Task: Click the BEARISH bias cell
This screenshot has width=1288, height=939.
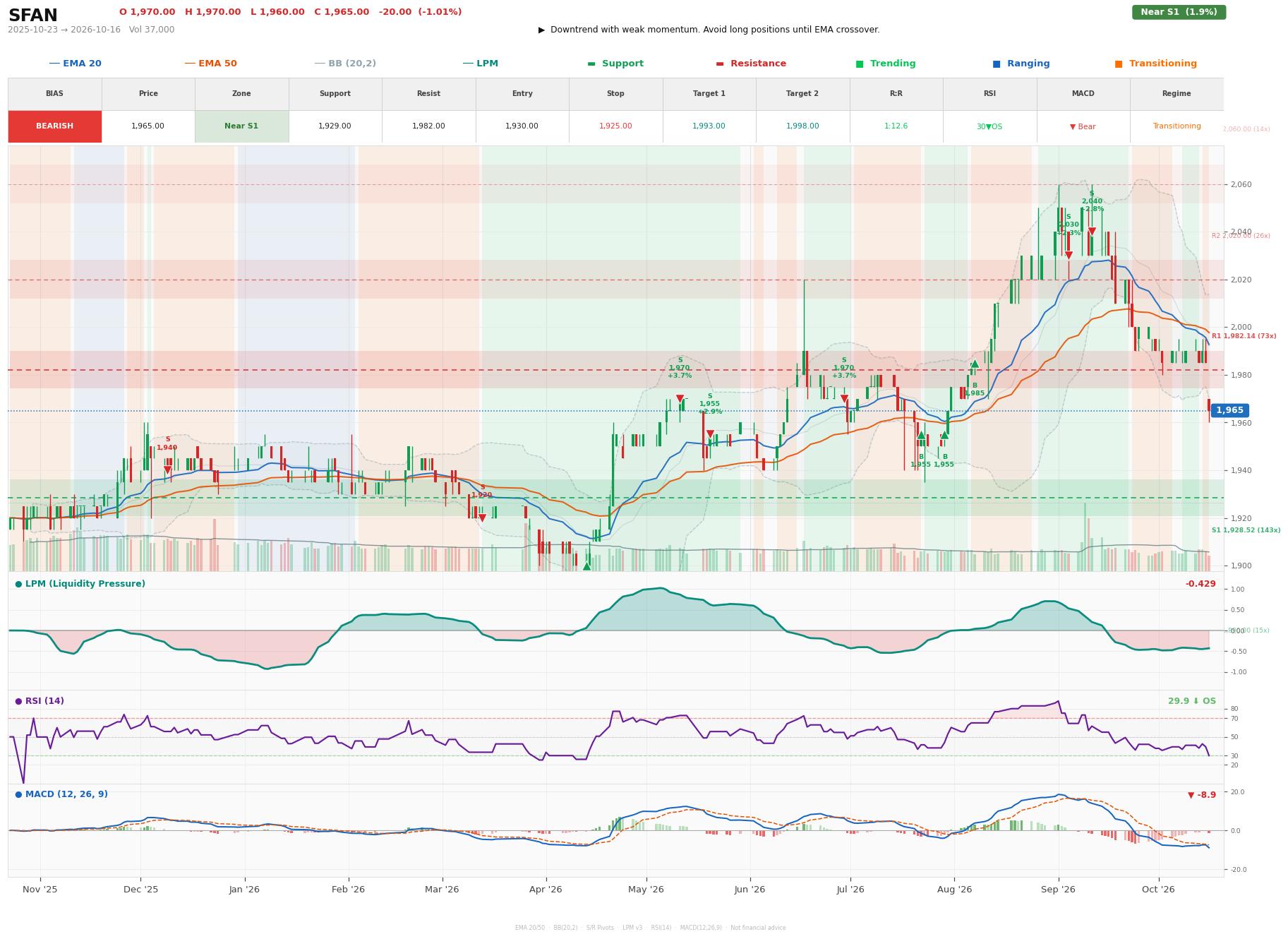Action: coord(55,126)
